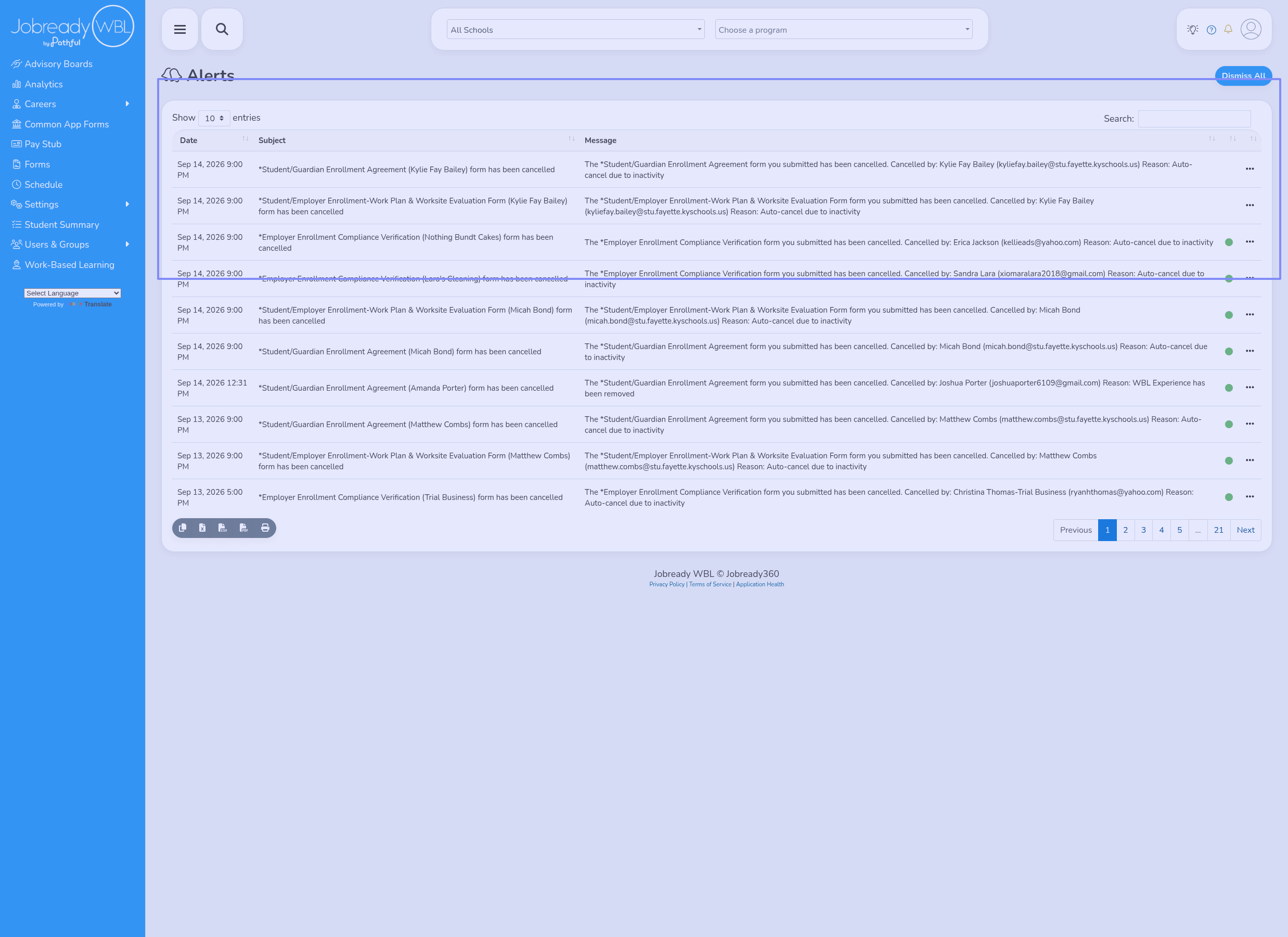Open notifications bell icon

pyautogui.click(x=1228, y=30)
